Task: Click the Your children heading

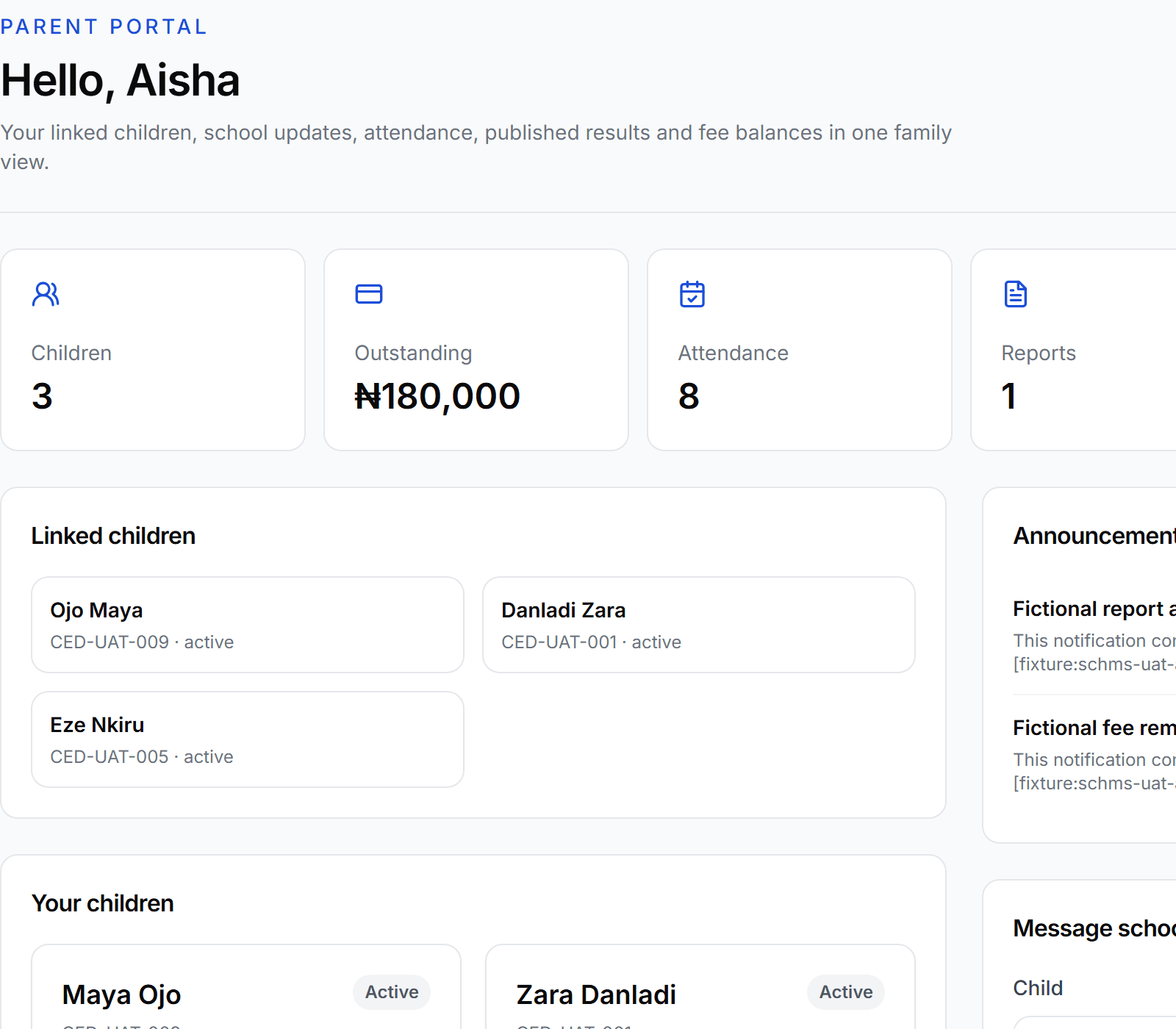Action: [103, 903]
